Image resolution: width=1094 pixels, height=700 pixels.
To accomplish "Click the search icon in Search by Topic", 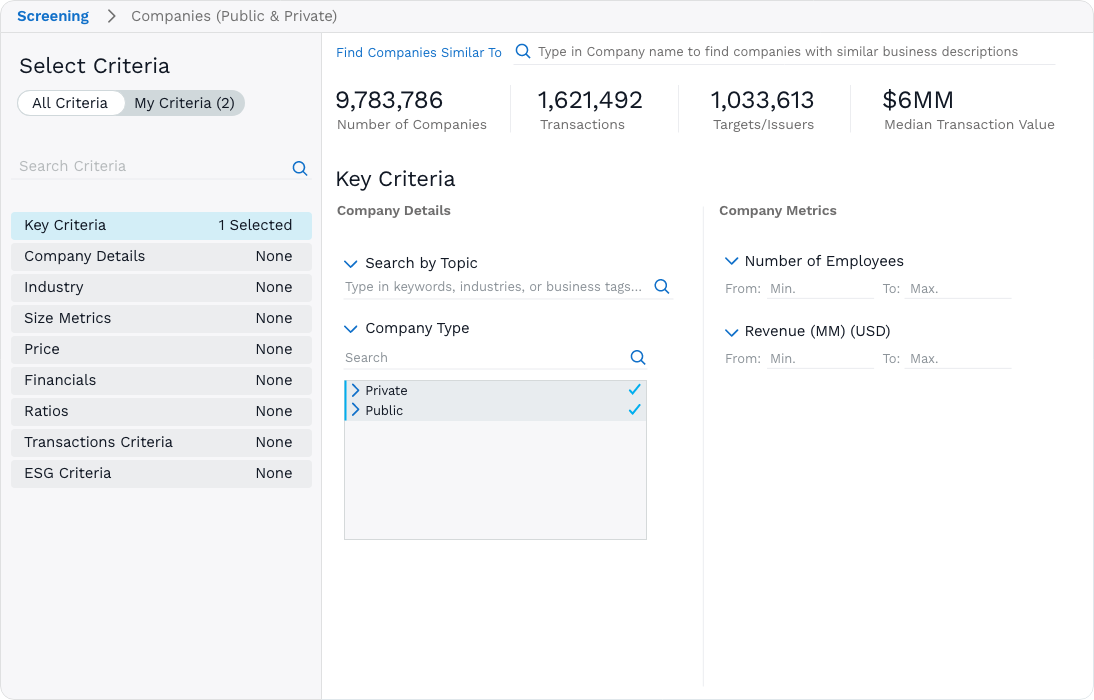I will (661, 286).
